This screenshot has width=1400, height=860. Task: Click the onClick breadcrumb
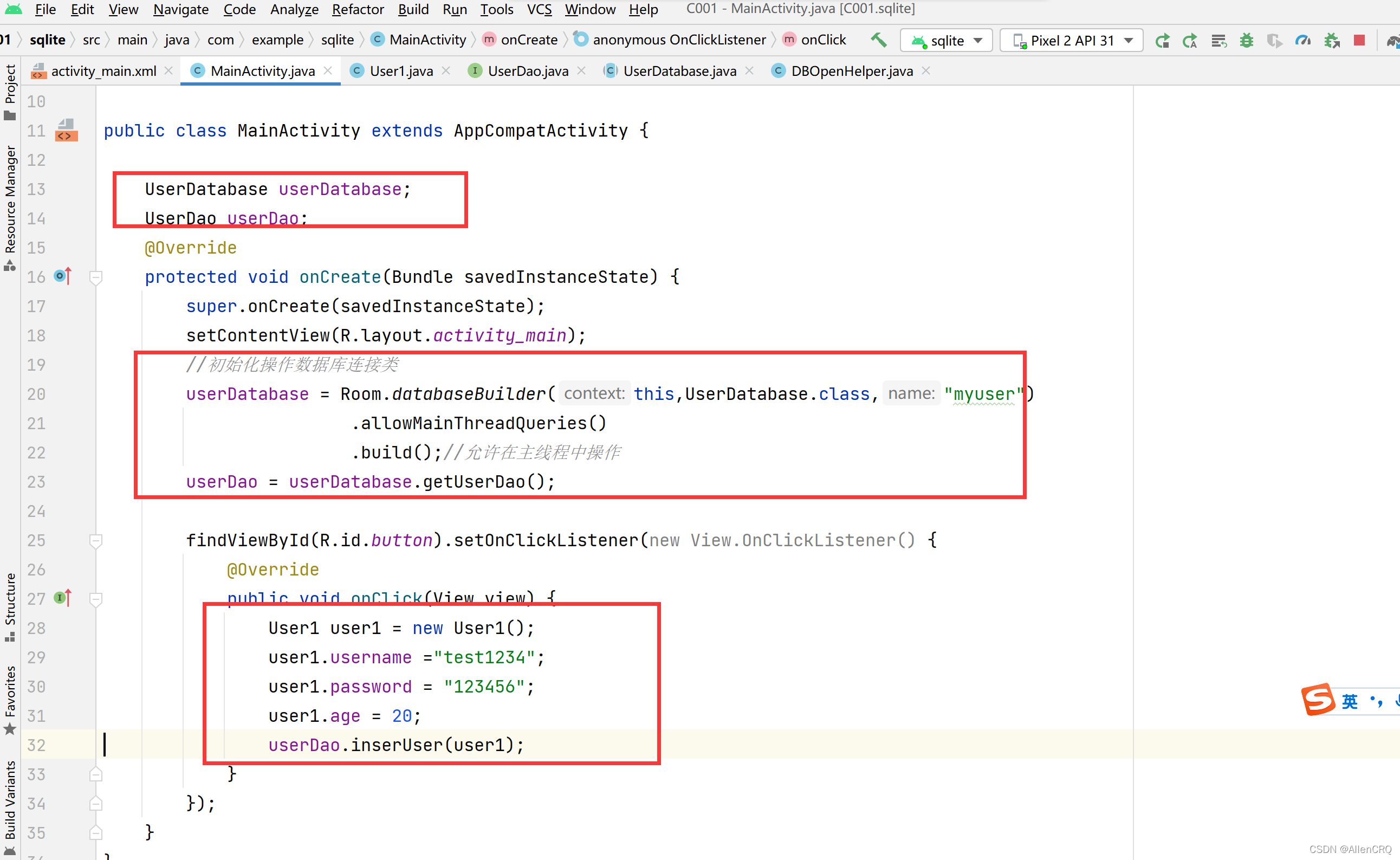(x=814, y=39)
